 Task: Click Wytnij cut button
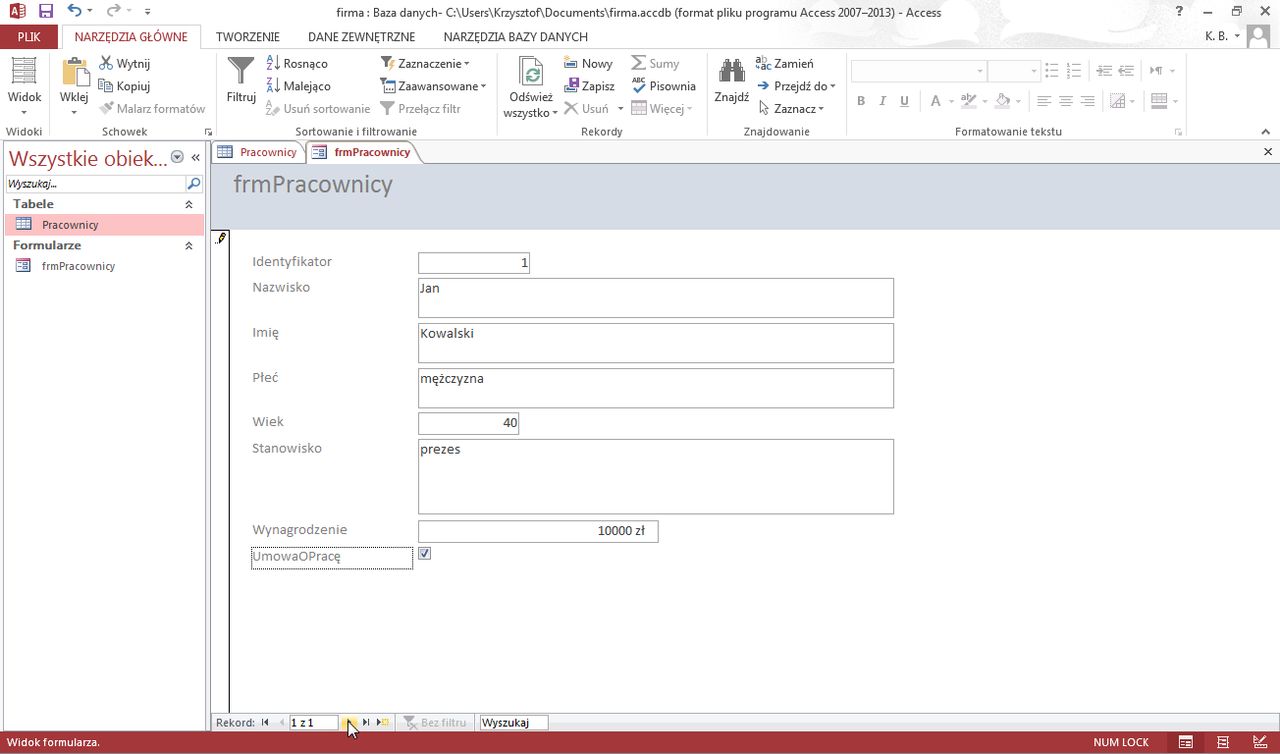click(x=125, y=63)
